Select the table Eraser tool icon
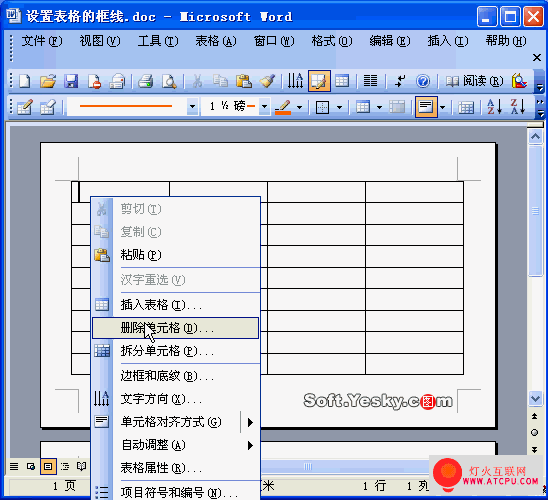548x500 pixels. click(48, 107)
